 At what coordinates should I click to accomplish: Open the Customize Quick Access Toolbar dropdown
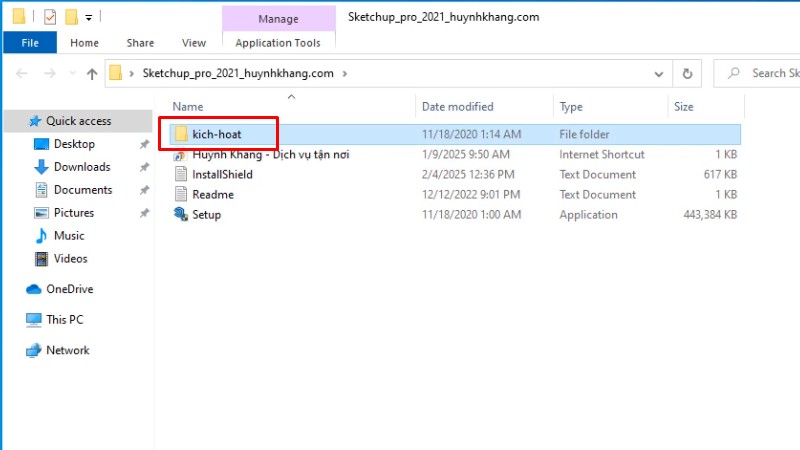[x=89, y=17]
